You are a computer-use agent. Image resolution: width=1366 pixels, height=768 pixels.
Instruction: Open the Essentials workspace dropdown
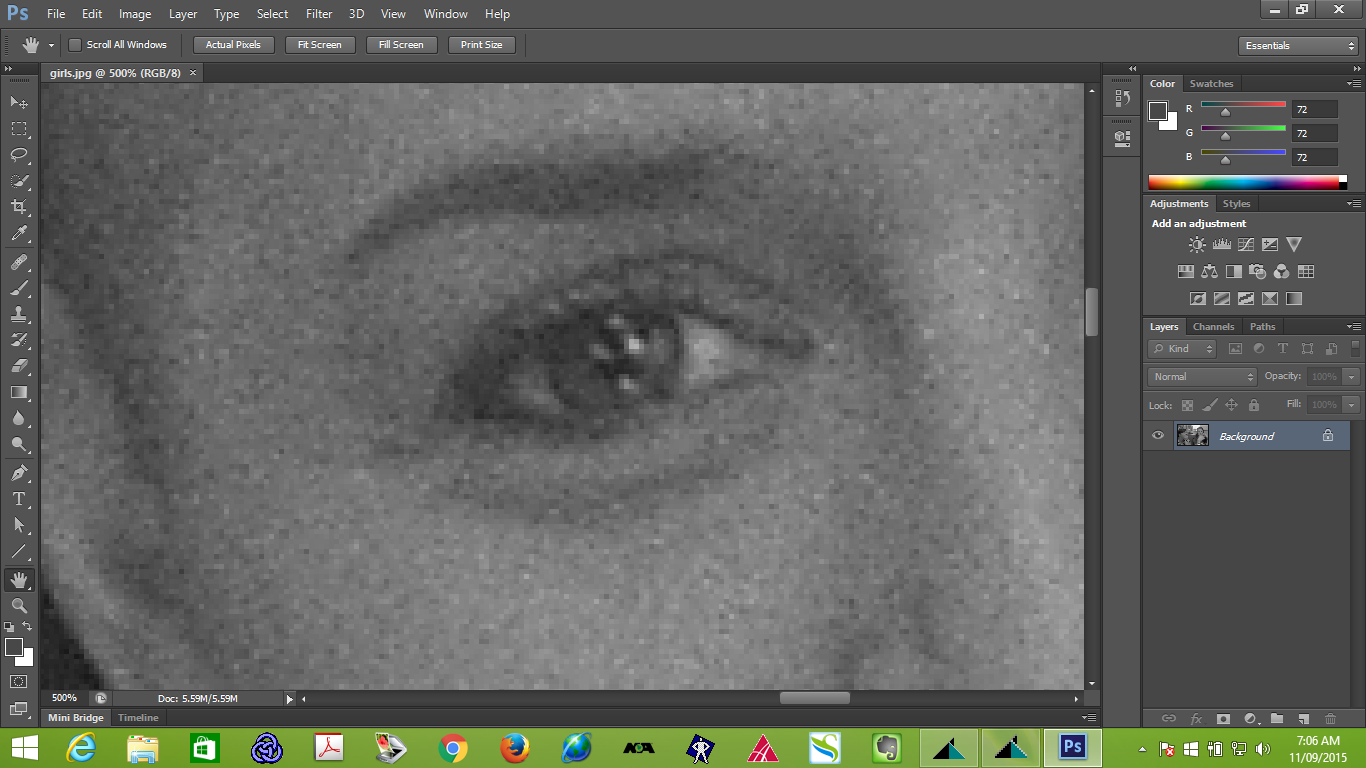tap(1297, 46)
